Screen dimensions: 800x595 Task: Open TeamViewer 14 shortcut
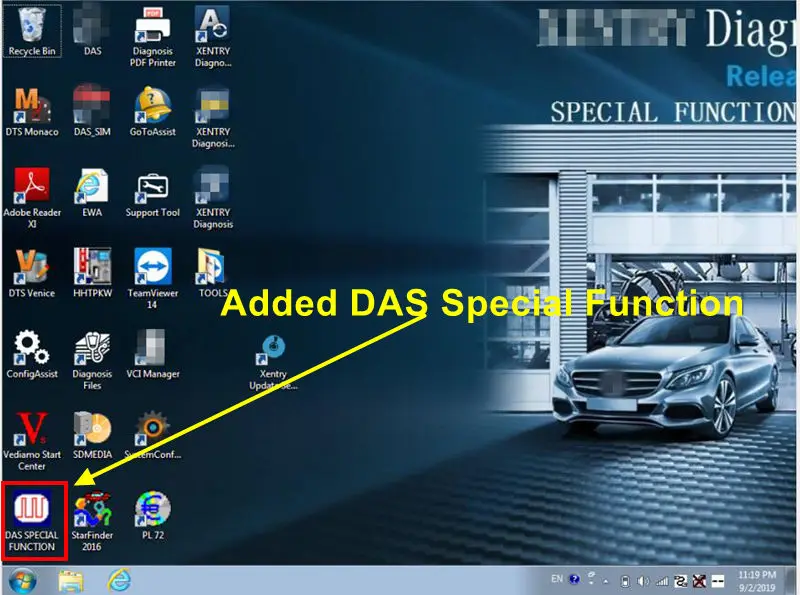tap(153, 278)
